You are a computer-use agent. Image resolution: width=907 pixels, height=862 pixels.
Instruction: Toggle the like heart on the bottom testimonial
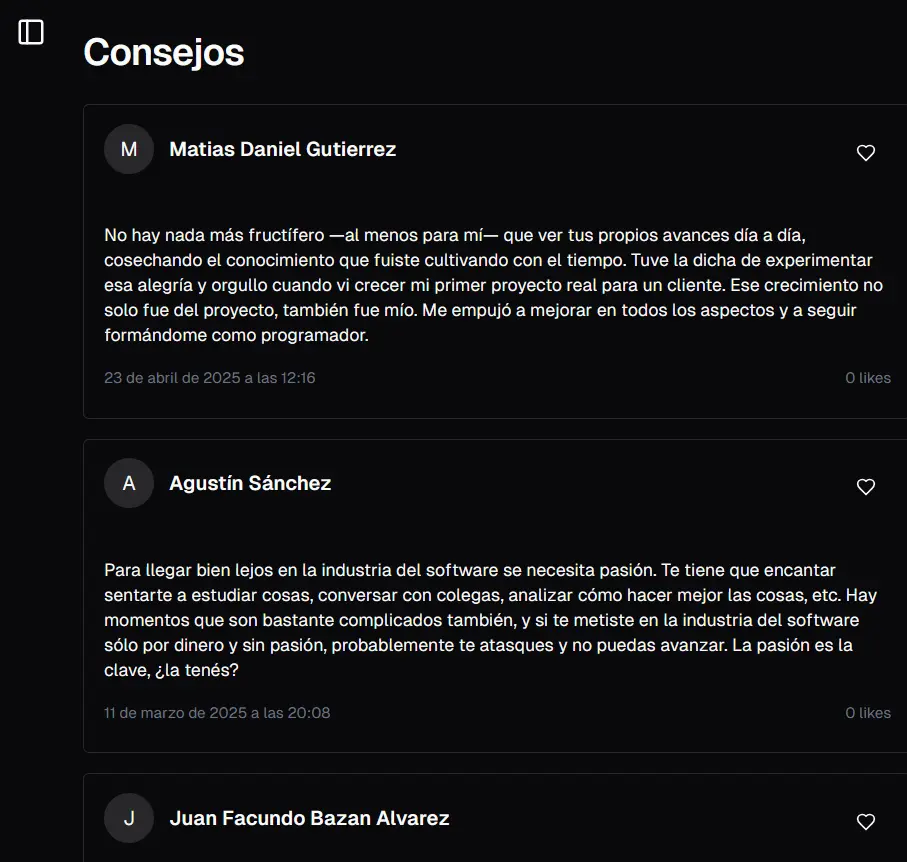[865, 822]
